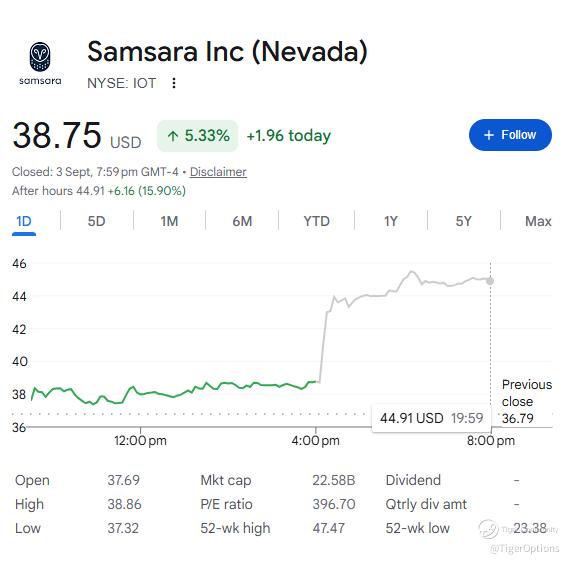Show the Max time range chart
The height and width of the screenshot is (561, 570).
(x=538, y=221)
